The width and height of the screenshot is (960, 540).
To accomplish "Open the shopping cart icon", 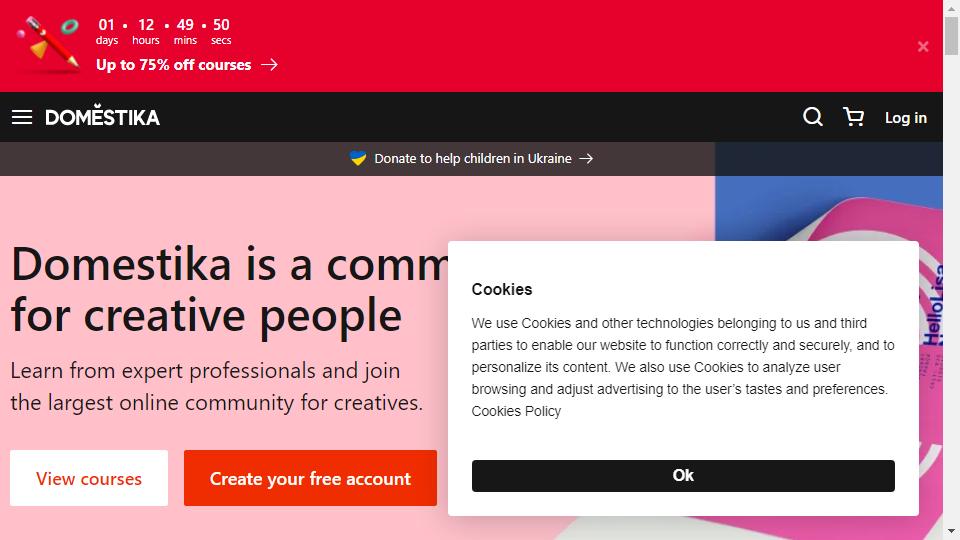I will [x=853, y=116].
